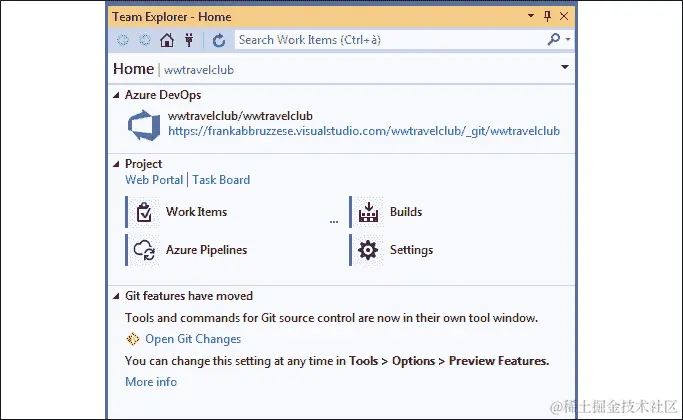
Task: Close the Team Explorer panel
Action: [x=564, y=16]
